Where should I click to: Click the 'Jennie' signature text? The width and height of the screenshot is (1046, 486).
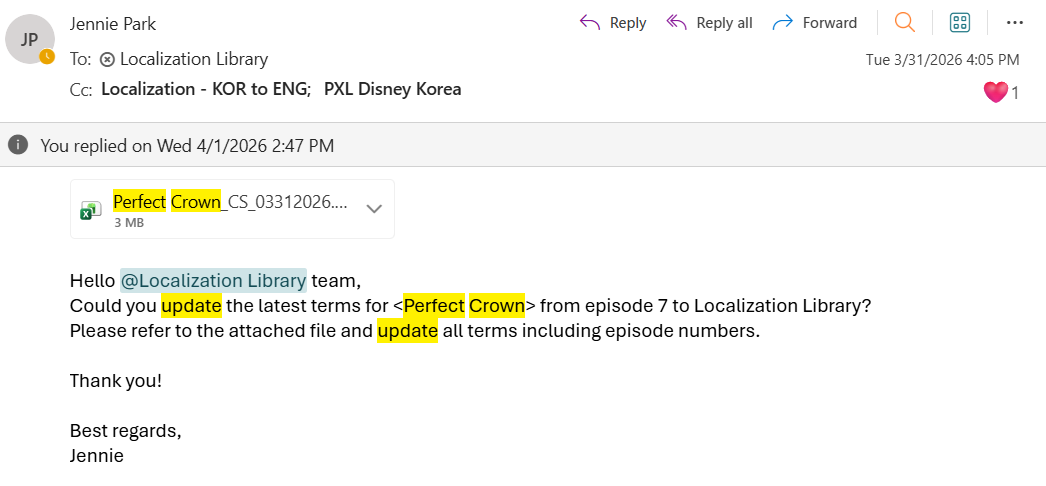(97, 456)
